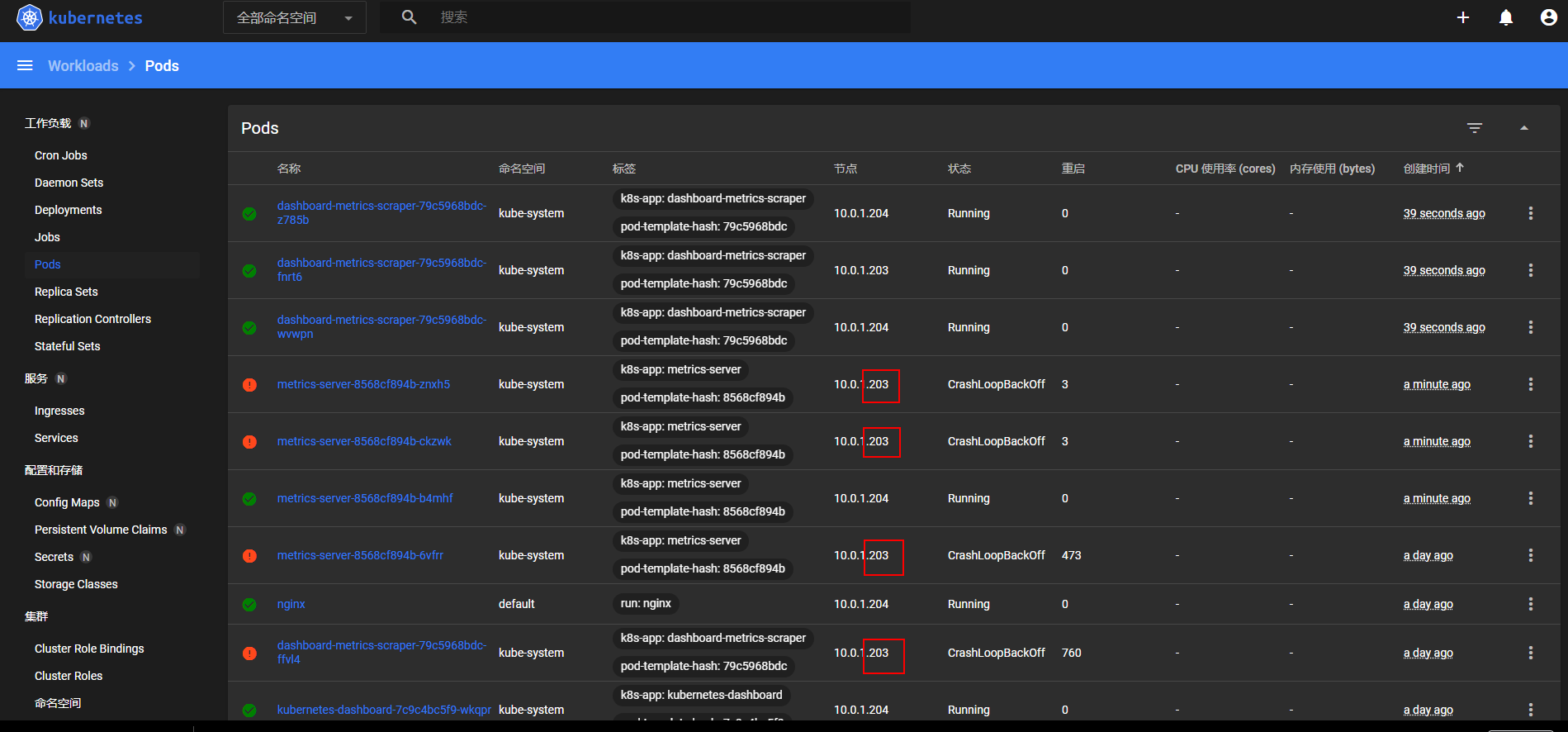Sort by 创建时间 column header
1568x732 pixels.
[1427, 169]
